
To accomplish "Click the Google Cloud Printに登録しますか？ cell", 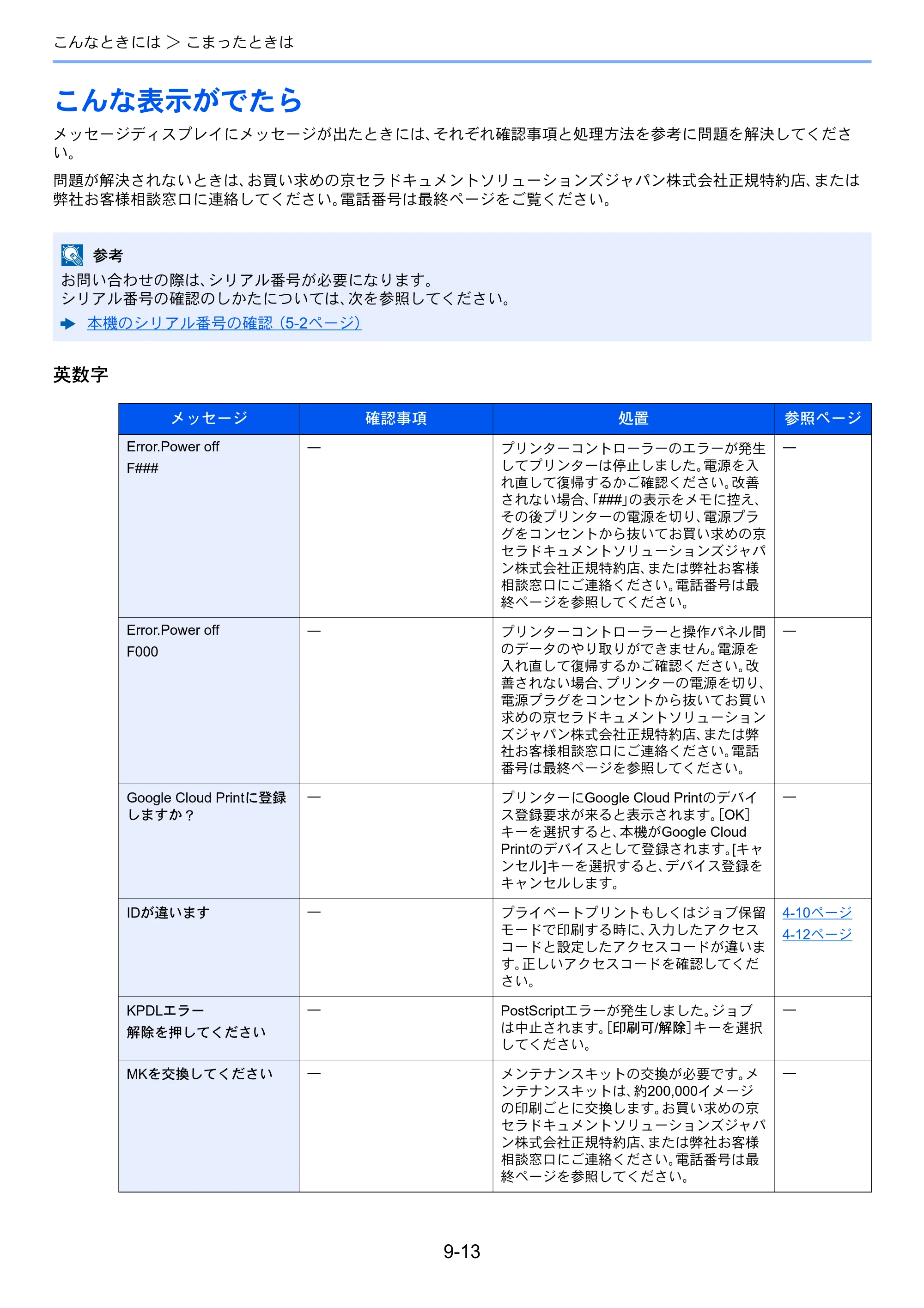I will pos(209,841).
